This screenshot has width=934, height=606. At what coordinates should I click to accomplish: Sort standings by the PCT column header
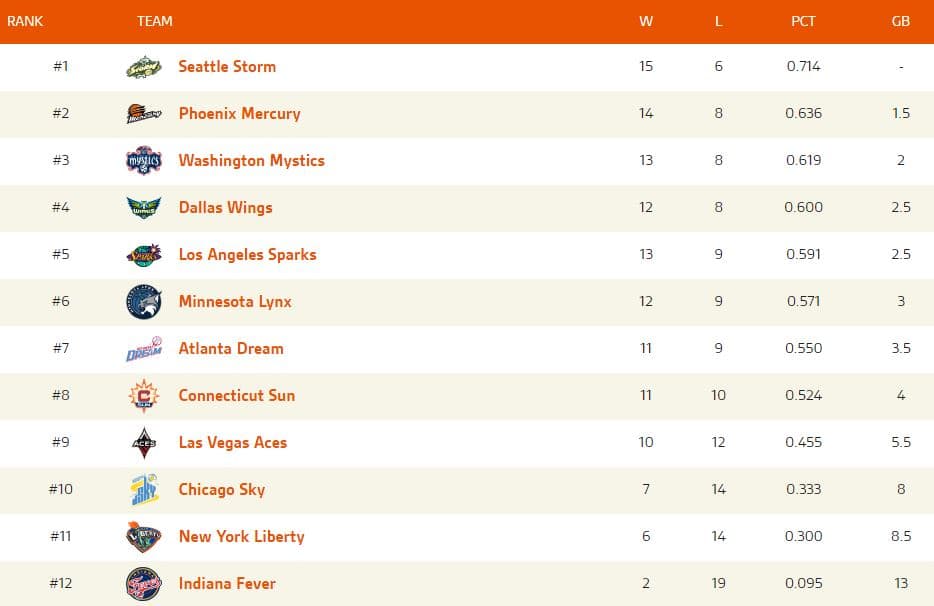click(803, 21)
